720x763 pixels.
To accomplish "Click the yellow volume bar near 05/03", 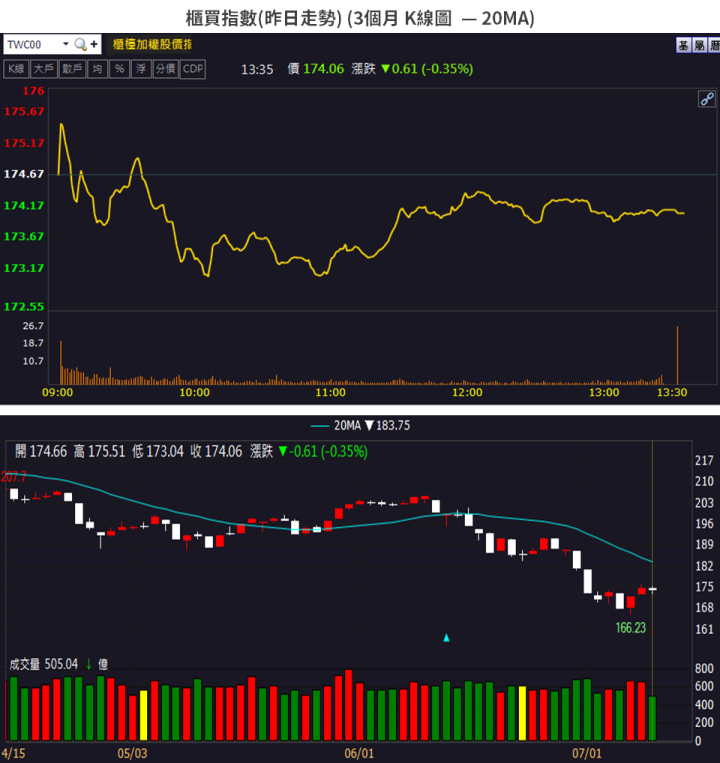I will [x=143, y=715].
